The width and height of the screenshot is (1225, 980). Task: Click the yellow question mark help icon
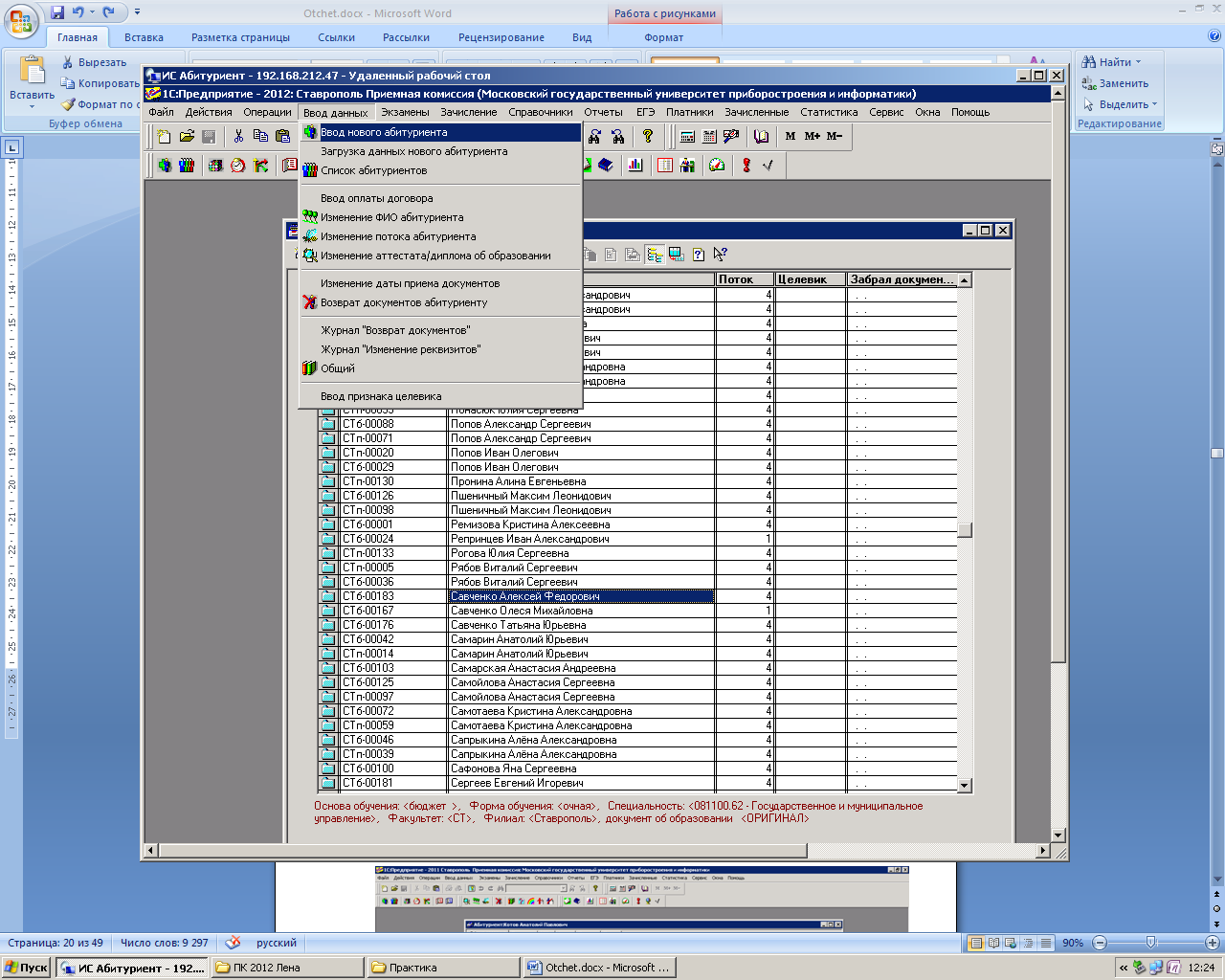coord(648,137)
